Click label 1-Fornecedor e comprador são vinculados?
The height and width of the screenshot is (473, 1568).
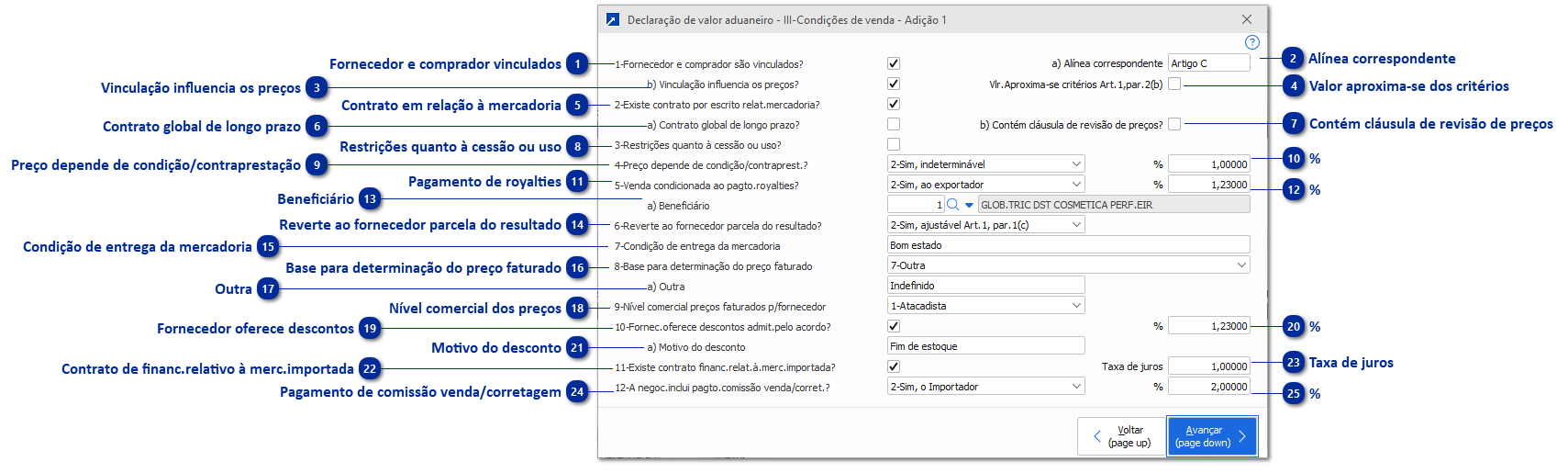point(708,64)
